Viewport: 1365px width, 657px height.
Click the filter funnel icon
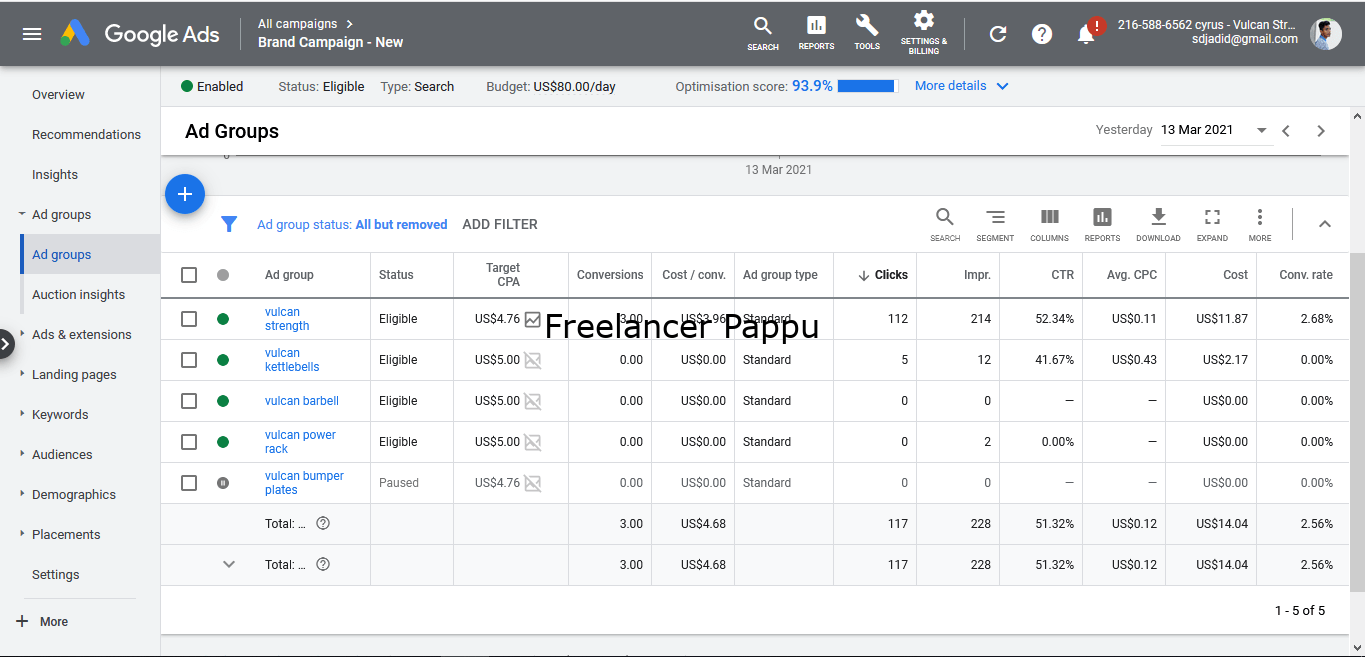[229, 224]
